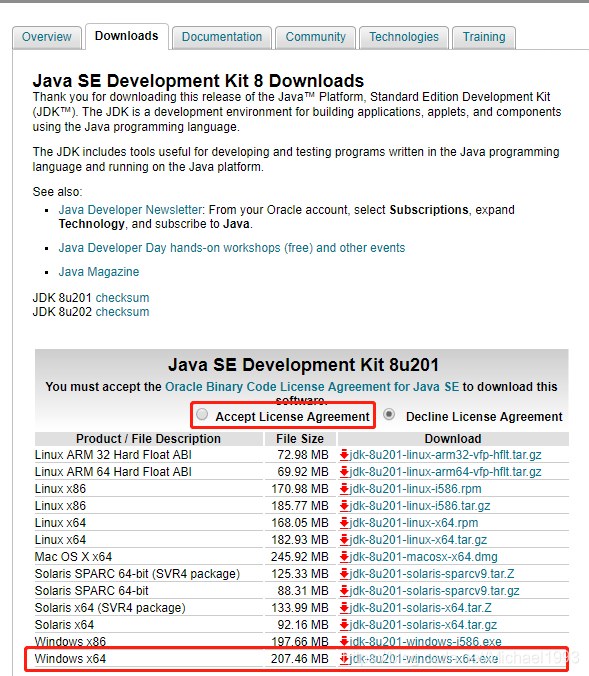Click the 72.98 MB file size cell

pyautogui.click(x=303, y=455)
